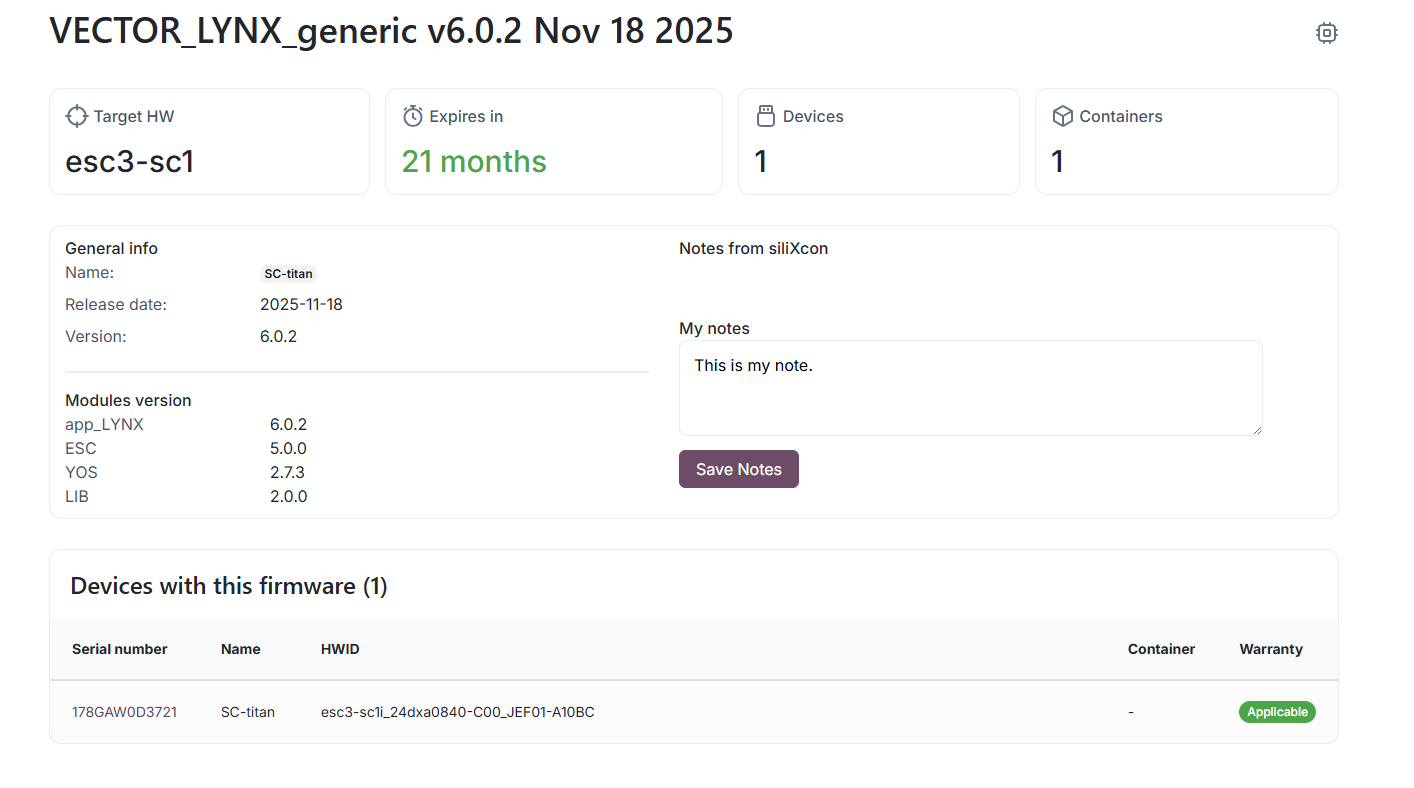Sort by Name column header
This screenshot has width=1414, height=788.
241,649
